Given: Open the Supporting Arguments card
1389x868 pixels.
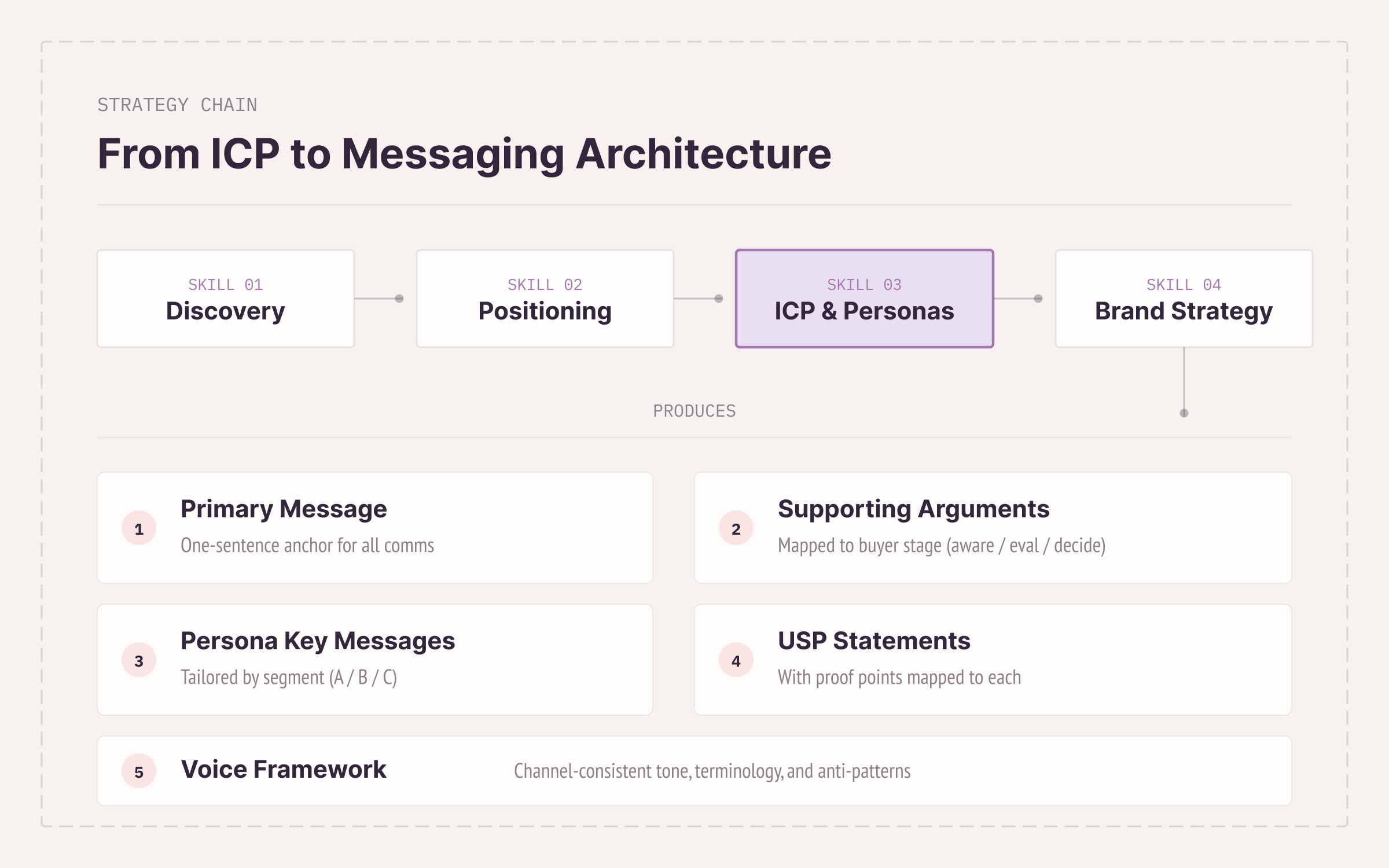Looking at the screenshot, I should pos(993,528).
